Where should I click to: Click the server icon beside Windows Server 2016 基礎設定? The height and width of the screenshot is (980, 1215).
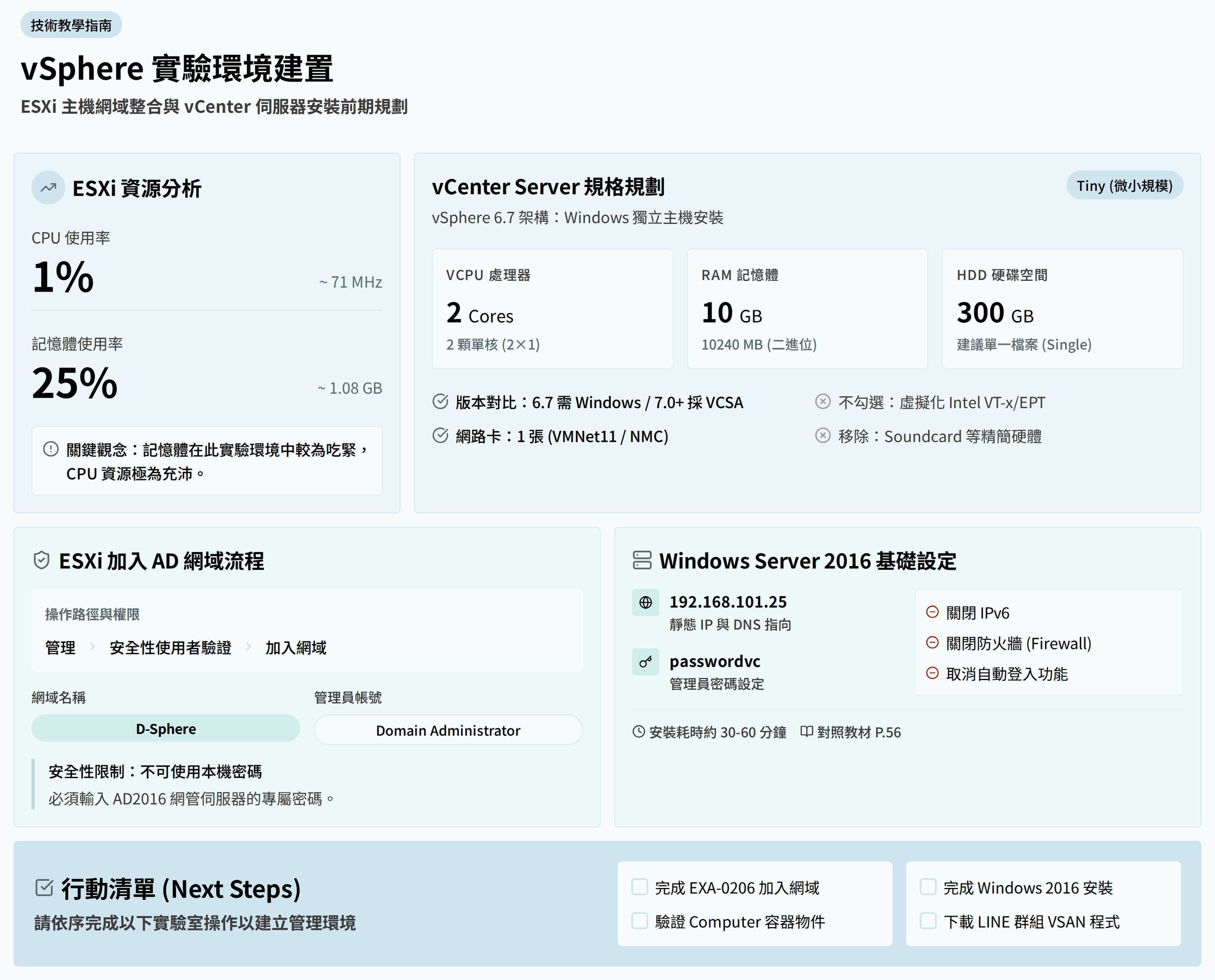[642, 561]
